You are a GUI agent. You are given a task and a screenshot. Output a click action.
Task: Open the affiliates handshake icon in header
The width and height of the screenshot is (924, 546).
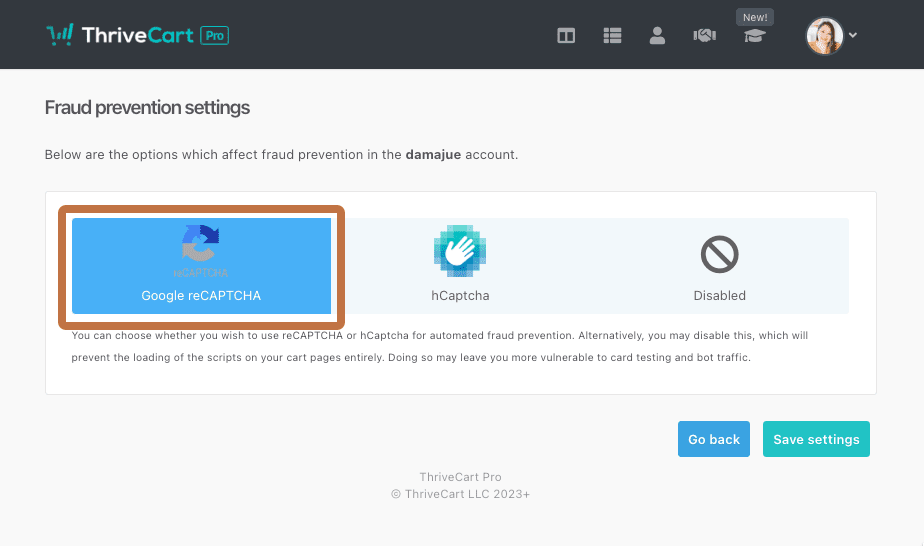pyautogui.click(x=705, y=36)
